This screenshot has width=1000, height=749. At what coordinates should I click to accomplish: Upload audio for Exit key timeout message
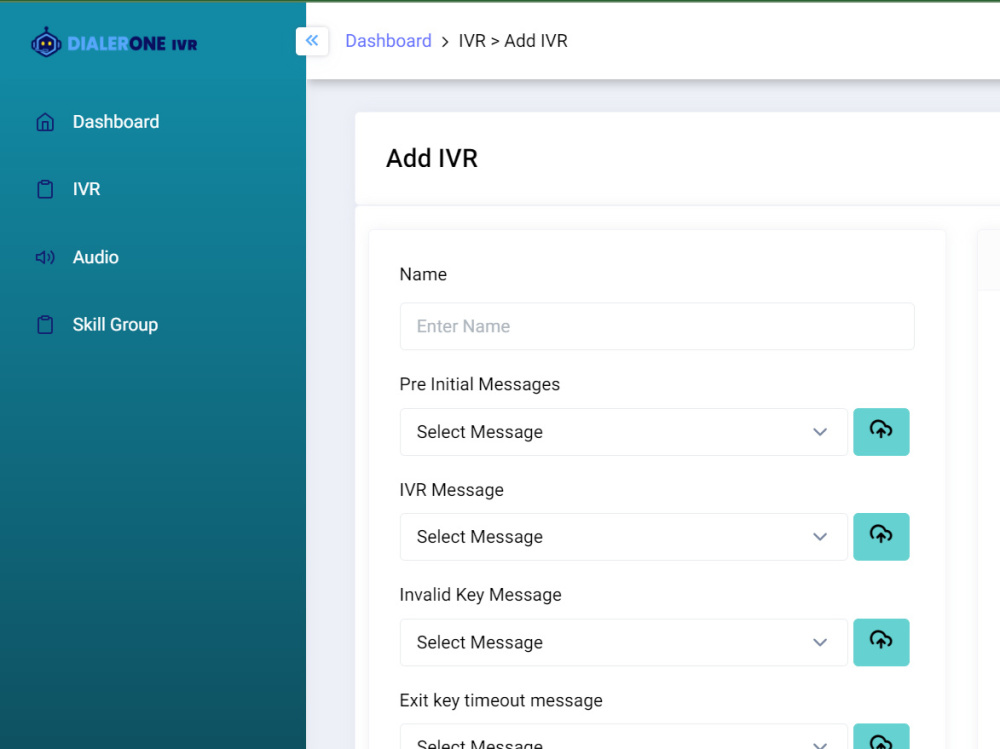(x=881, y=738)
